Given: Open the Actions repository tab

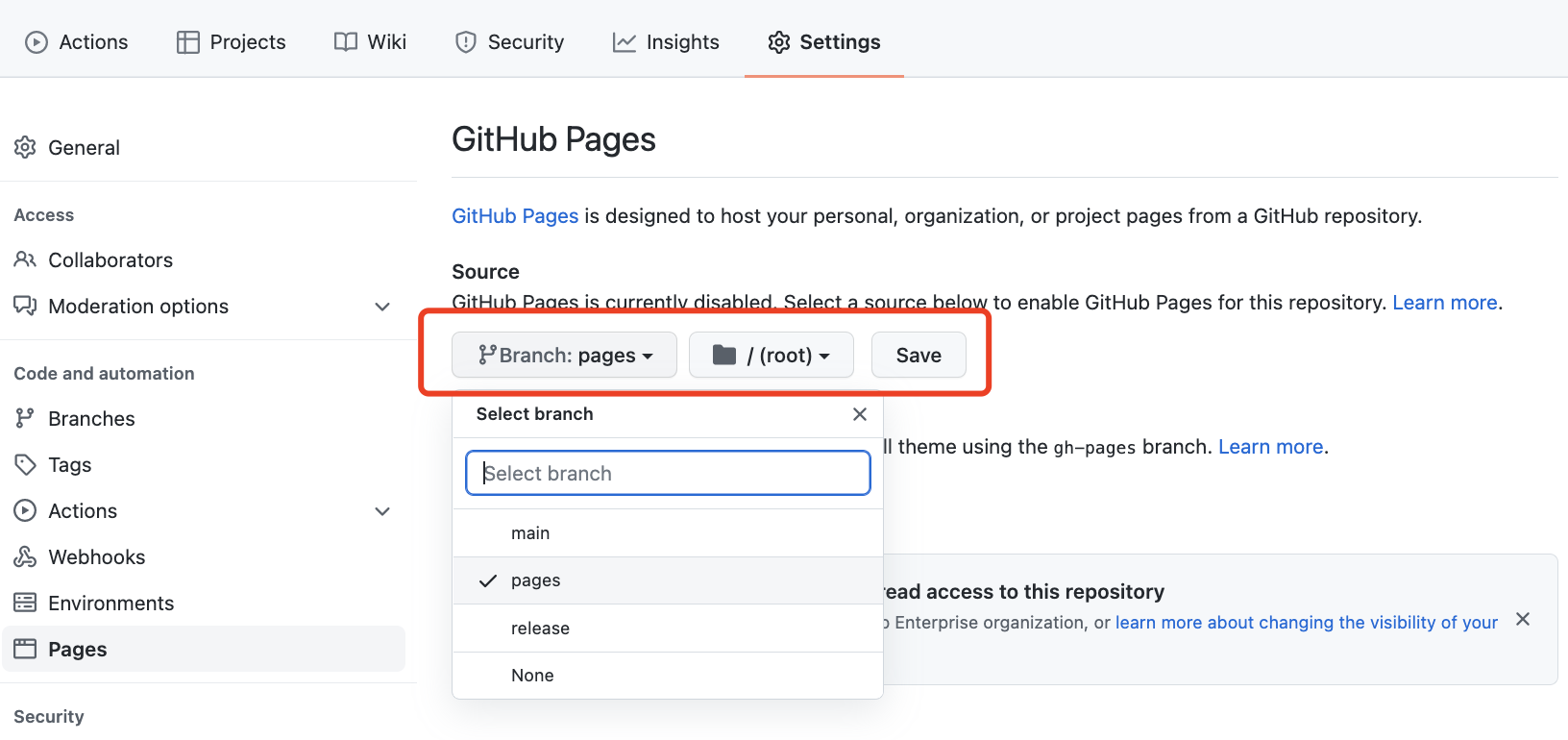Looking at the screenshot, I should pyautogui.click(x=77, y=42).
